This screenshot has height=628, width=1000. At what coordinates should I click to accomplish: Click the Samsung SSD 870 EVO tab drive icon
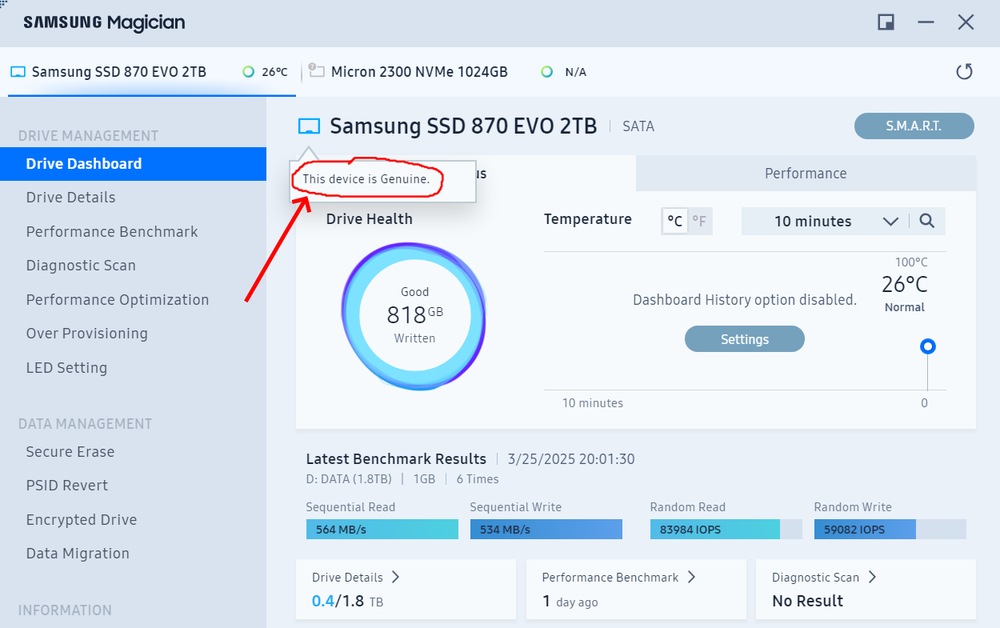coord(18,72)
